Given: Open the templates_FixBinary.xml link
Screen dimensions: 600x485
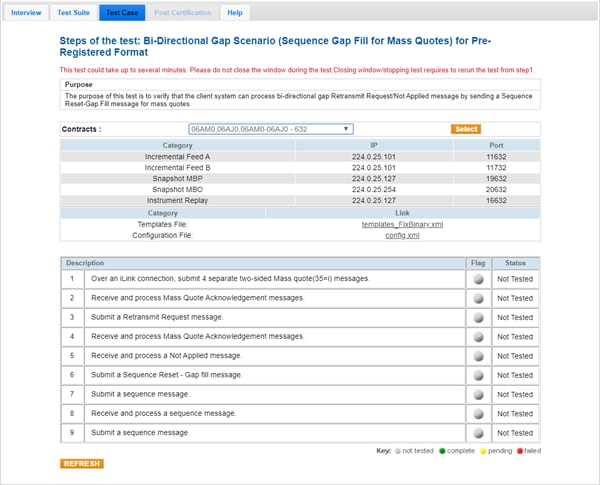Looking at the screenshot, I should click(402, 224).
